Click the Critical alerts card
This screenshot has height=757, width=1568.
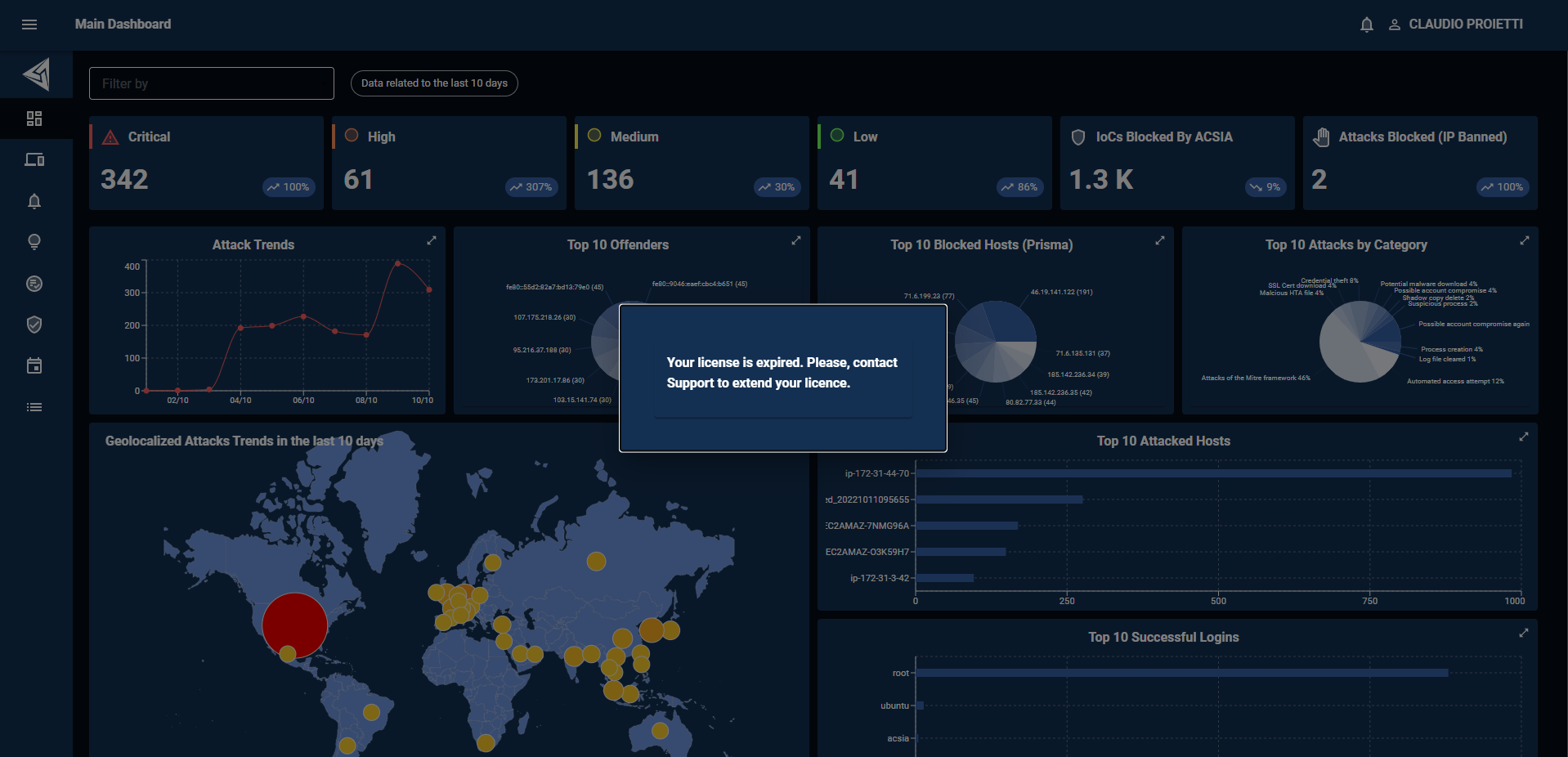[x=206, y=163]
